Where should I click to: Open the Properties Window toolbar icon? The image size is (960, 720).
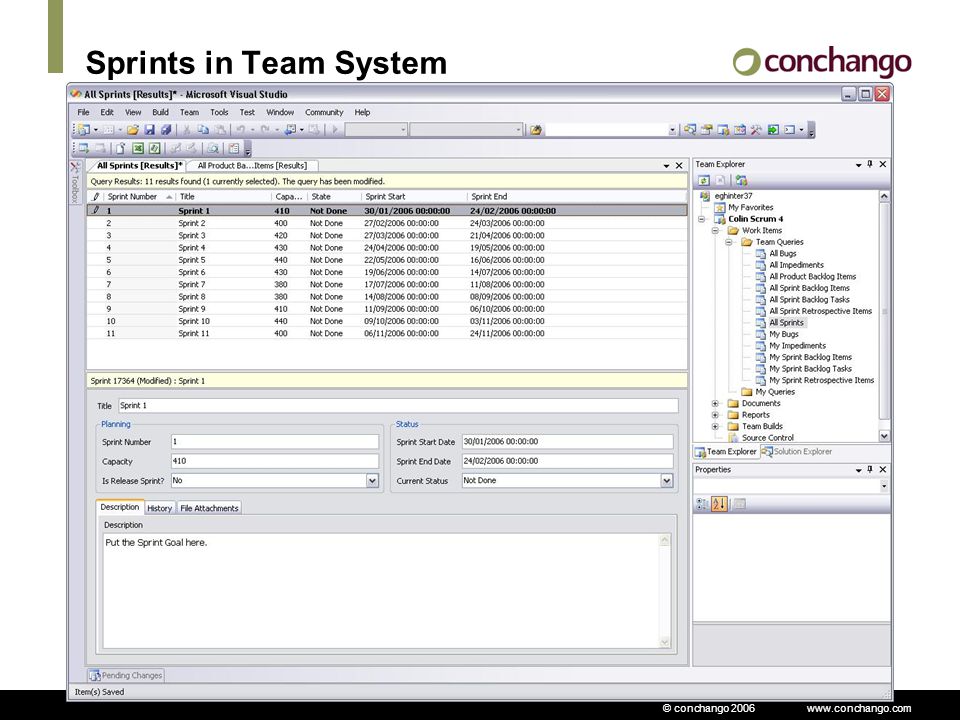[x=707, y=130]
